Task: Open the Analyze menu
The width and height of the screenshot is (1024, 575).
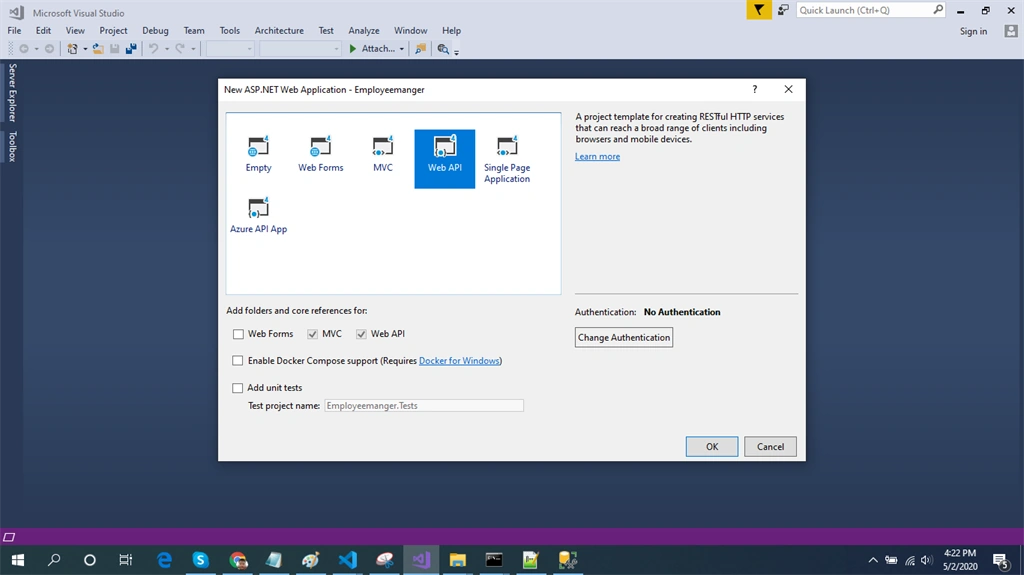Action: [364, 31]
